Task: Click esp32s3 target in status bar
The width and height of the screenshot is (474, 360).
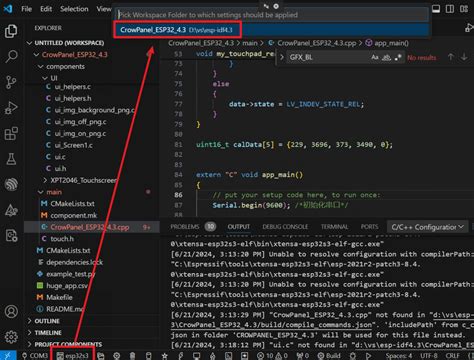Action: [73, 356]
